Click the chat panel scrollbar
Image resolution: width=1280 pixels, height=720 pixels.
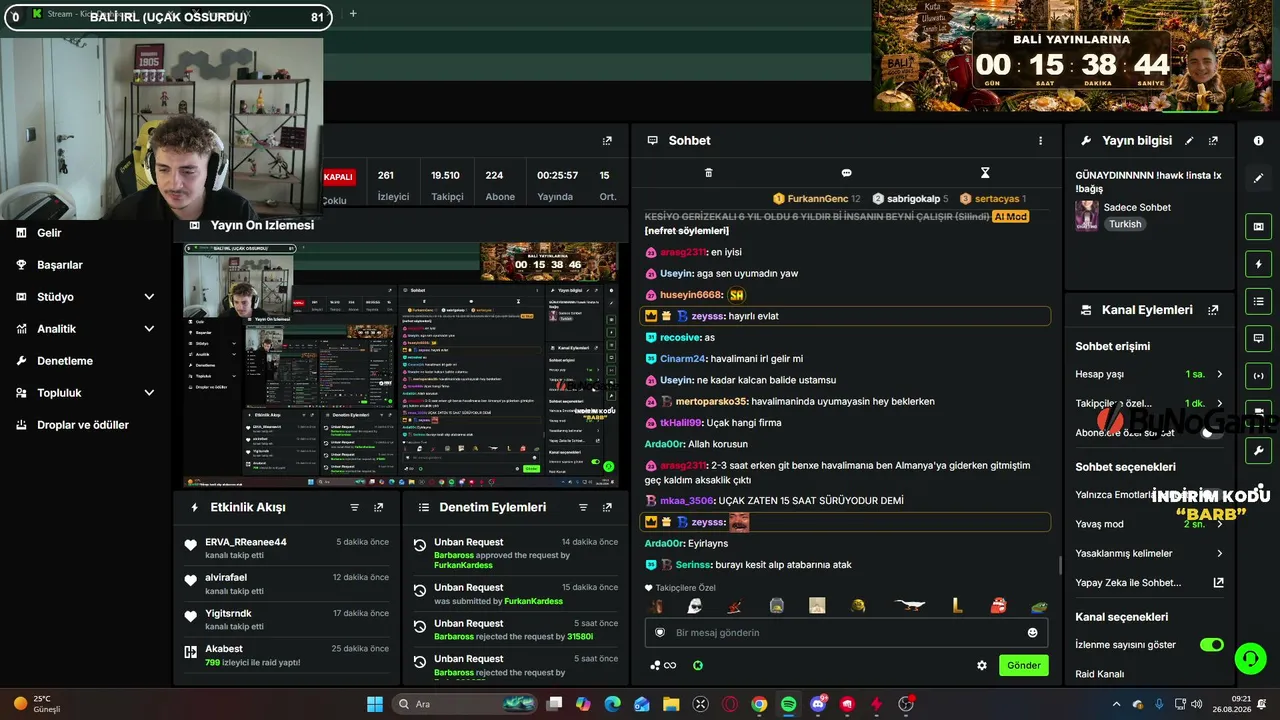pos(1059,566)
